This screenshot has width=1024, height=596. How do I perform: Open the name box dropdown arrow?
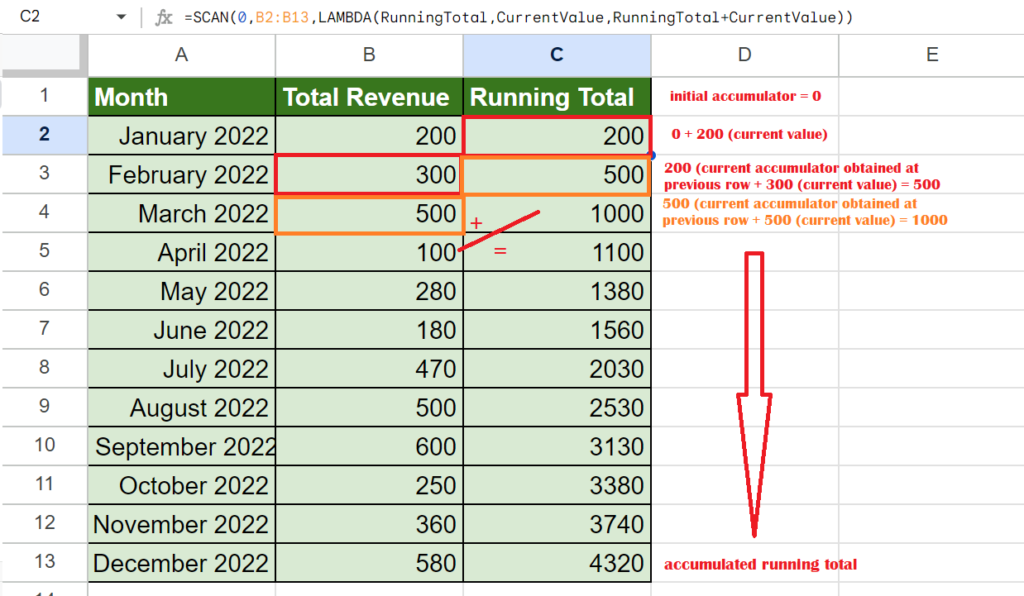pyautogui.click(x=121, y=18)
